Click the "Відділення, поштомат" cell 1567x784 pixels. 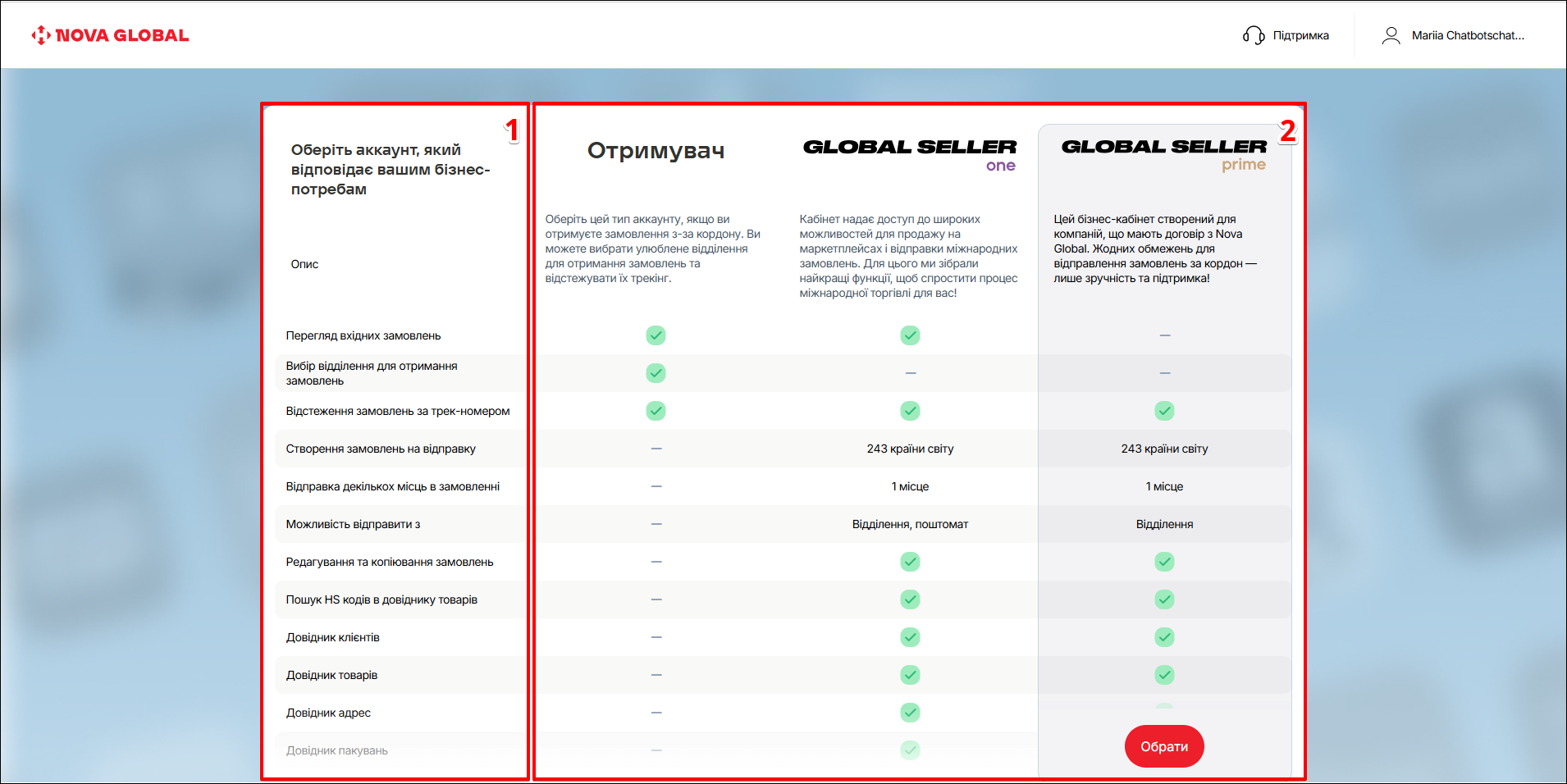coord(910,524)
